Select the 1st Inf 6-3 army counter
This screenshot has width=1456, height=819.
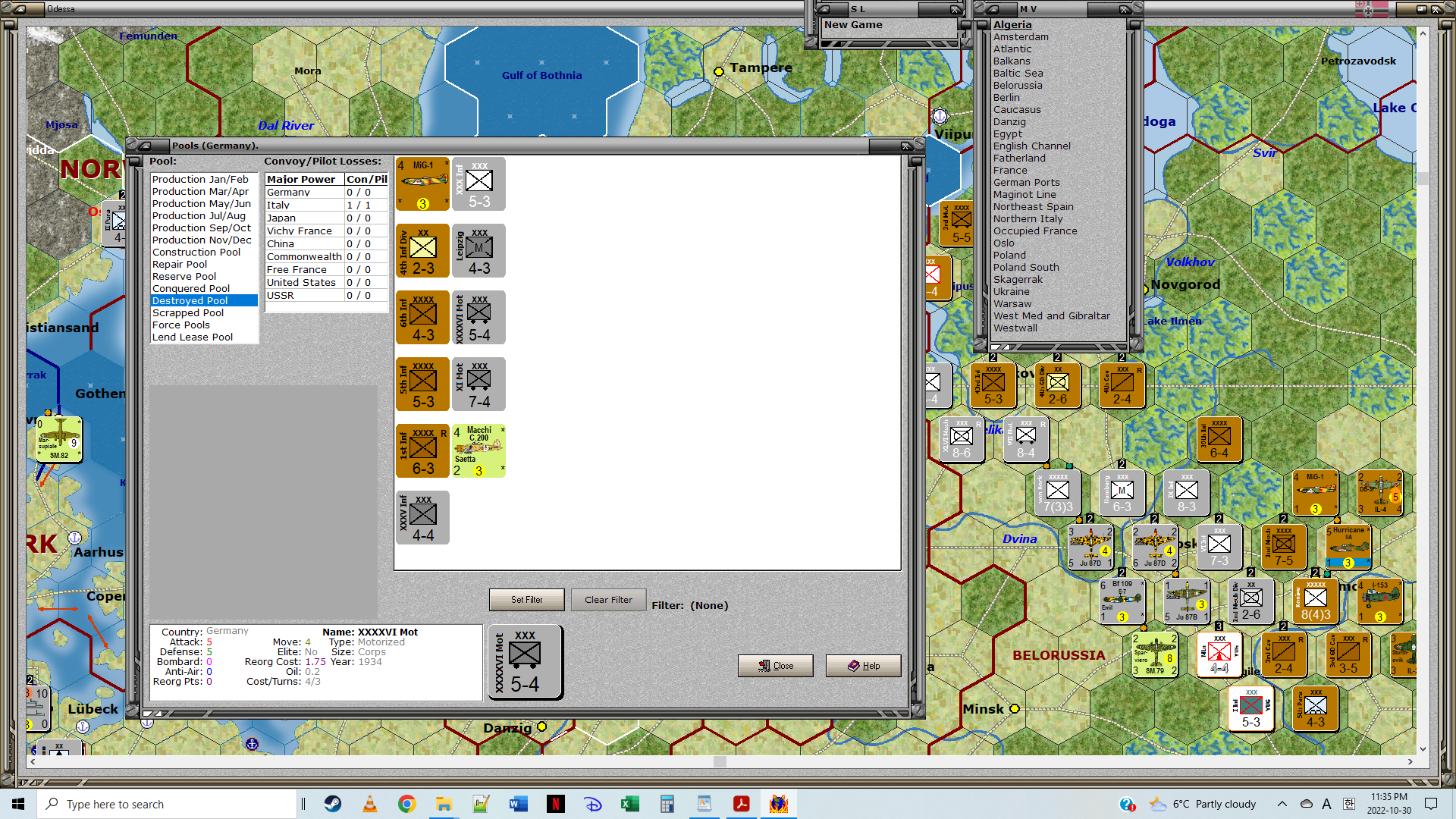pyautogui.click(x=422, y=451)
